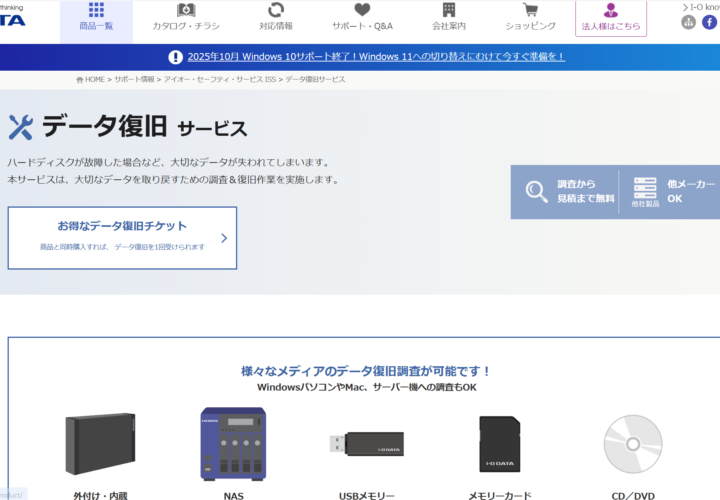
Task: Click the メモリーカード label
Action: (500, 495)
